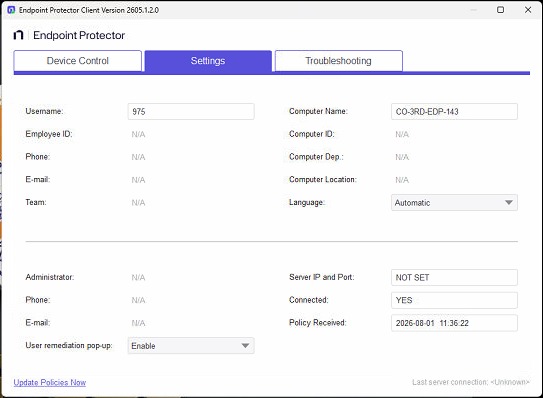Click the Policy Received date field
The image size is (543, 398).
[x=454, y=323]
